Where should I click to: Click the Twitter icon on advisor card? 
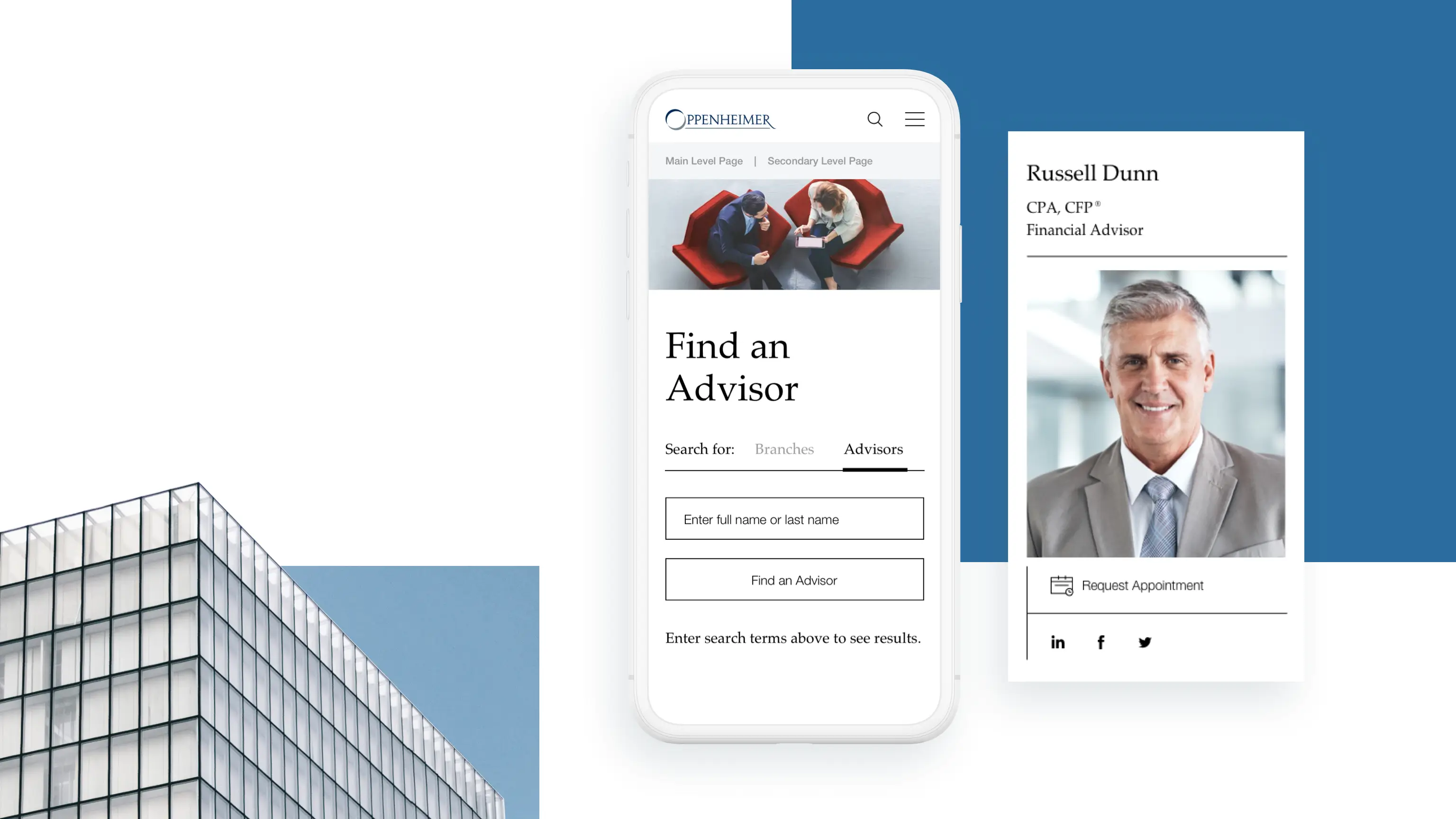(x=1144, y=641)
